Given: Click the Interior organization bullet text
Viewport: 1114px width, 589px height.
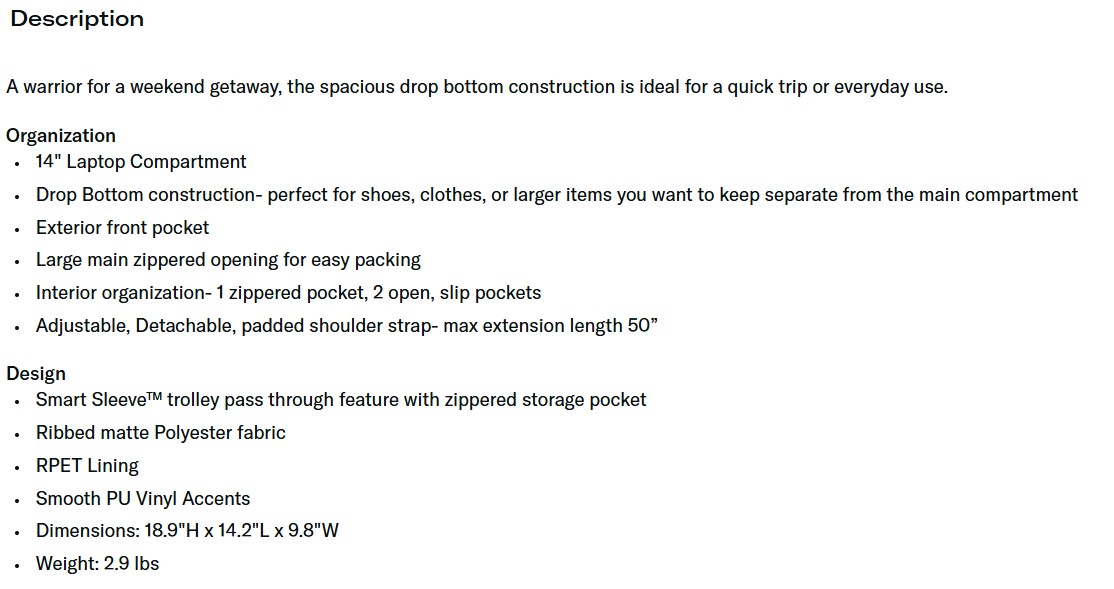Looking at the screenshot, I should (288, 293).
